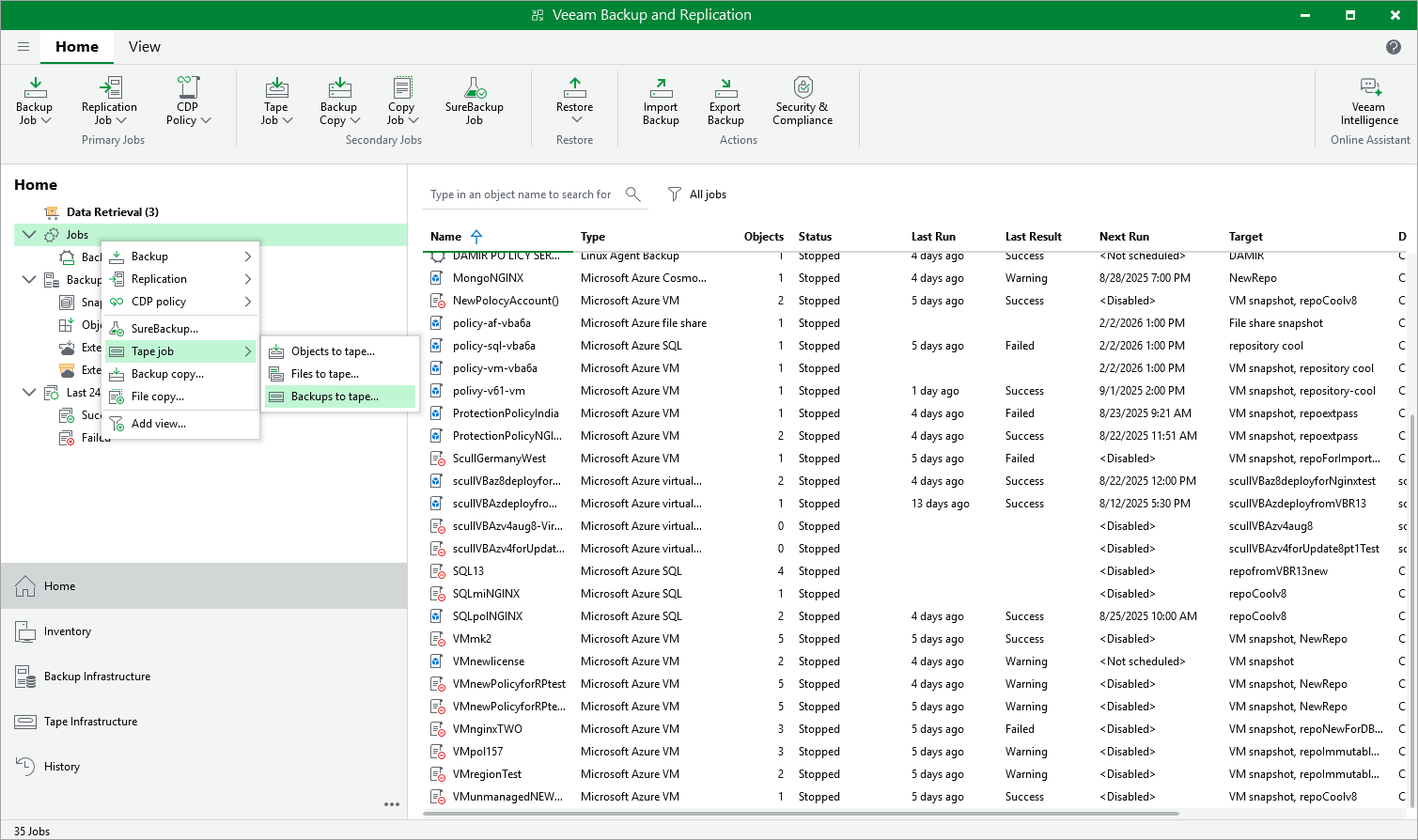Open the CDP Policy dropdown arrow
Screen dimensions: 1418x840
tap(206, 120)
